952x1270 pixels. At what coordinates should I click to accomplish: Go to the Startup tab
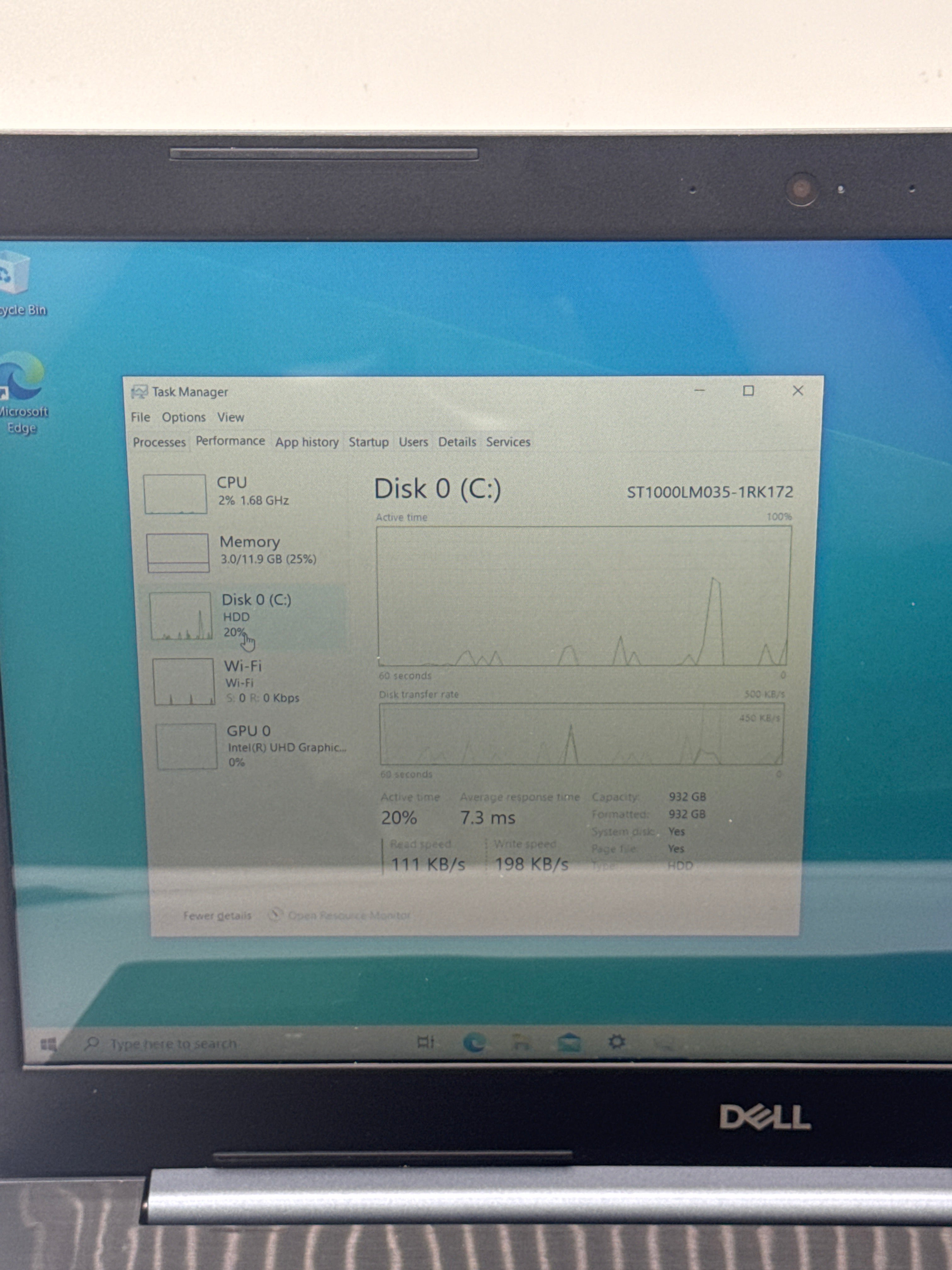tap(368, 442)
